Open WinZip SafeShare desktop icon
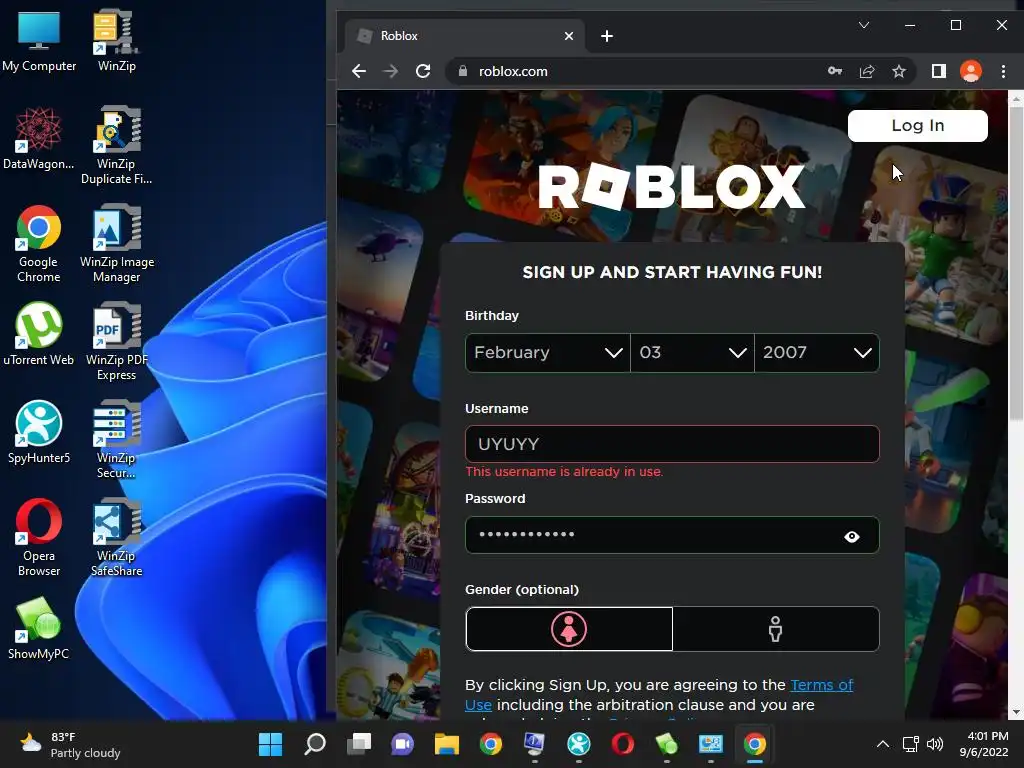Viewport: 1024px width, 768px height. pos(116,537)
